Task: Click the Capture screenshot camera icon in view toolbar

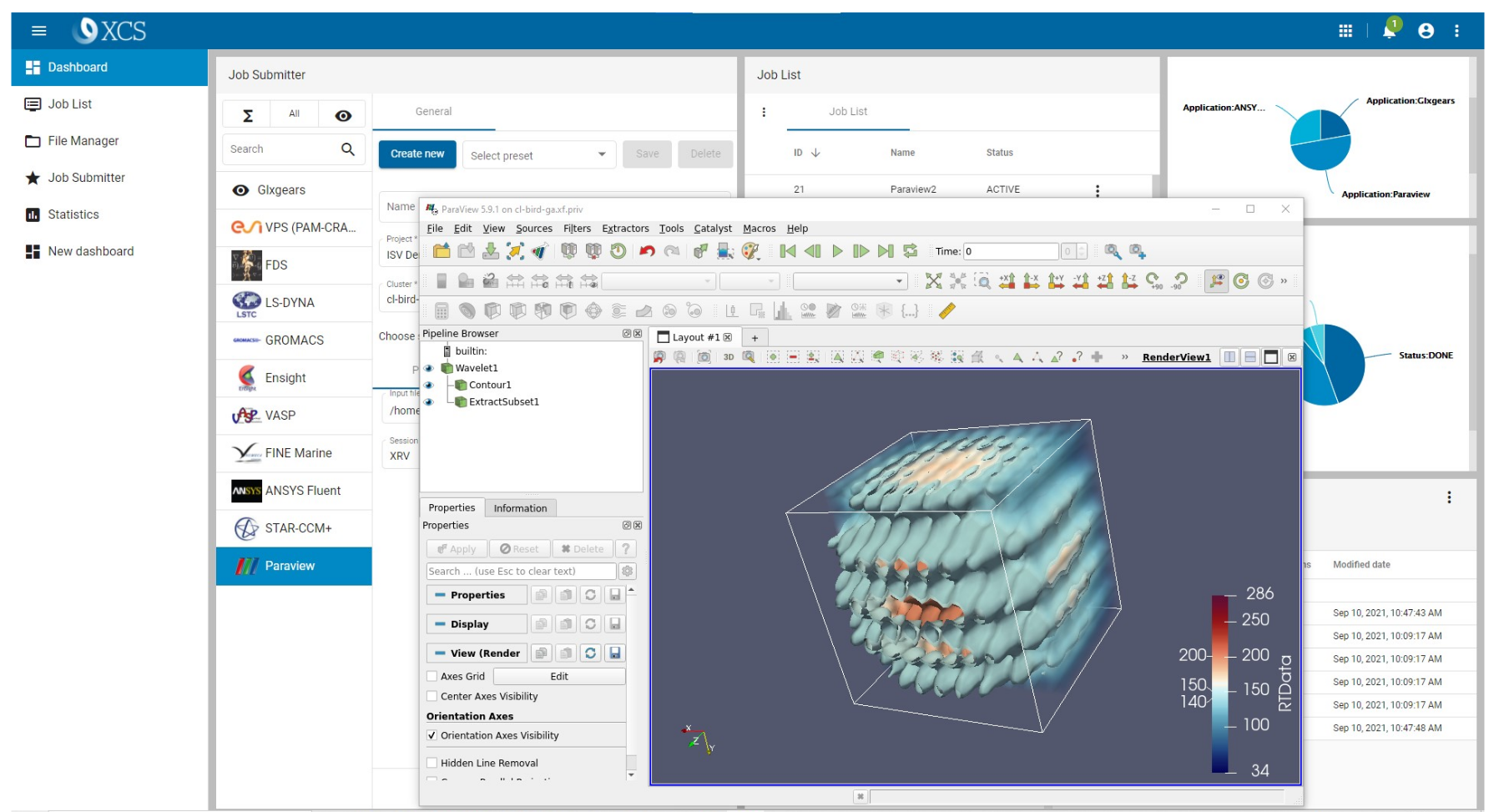Action: (x=704, y=357)
